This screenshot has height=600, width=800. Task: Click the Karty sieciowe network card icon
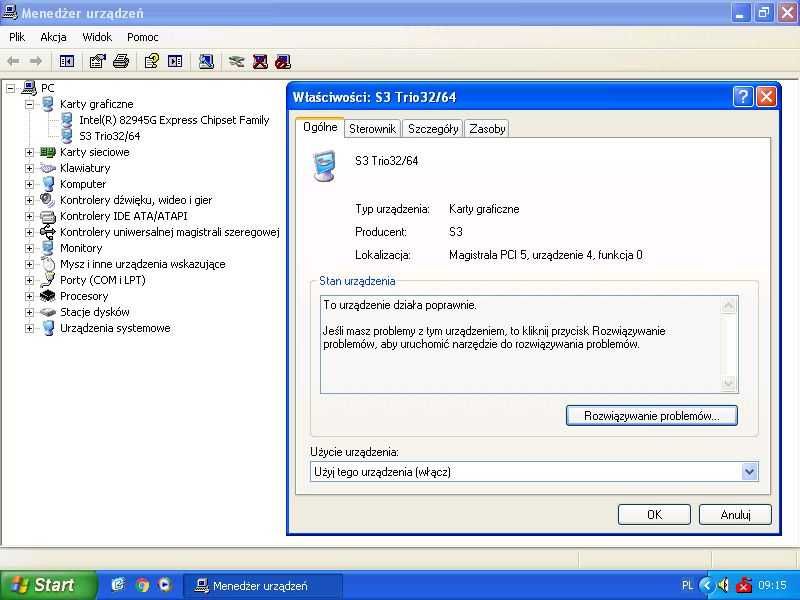tap(47, 152)
